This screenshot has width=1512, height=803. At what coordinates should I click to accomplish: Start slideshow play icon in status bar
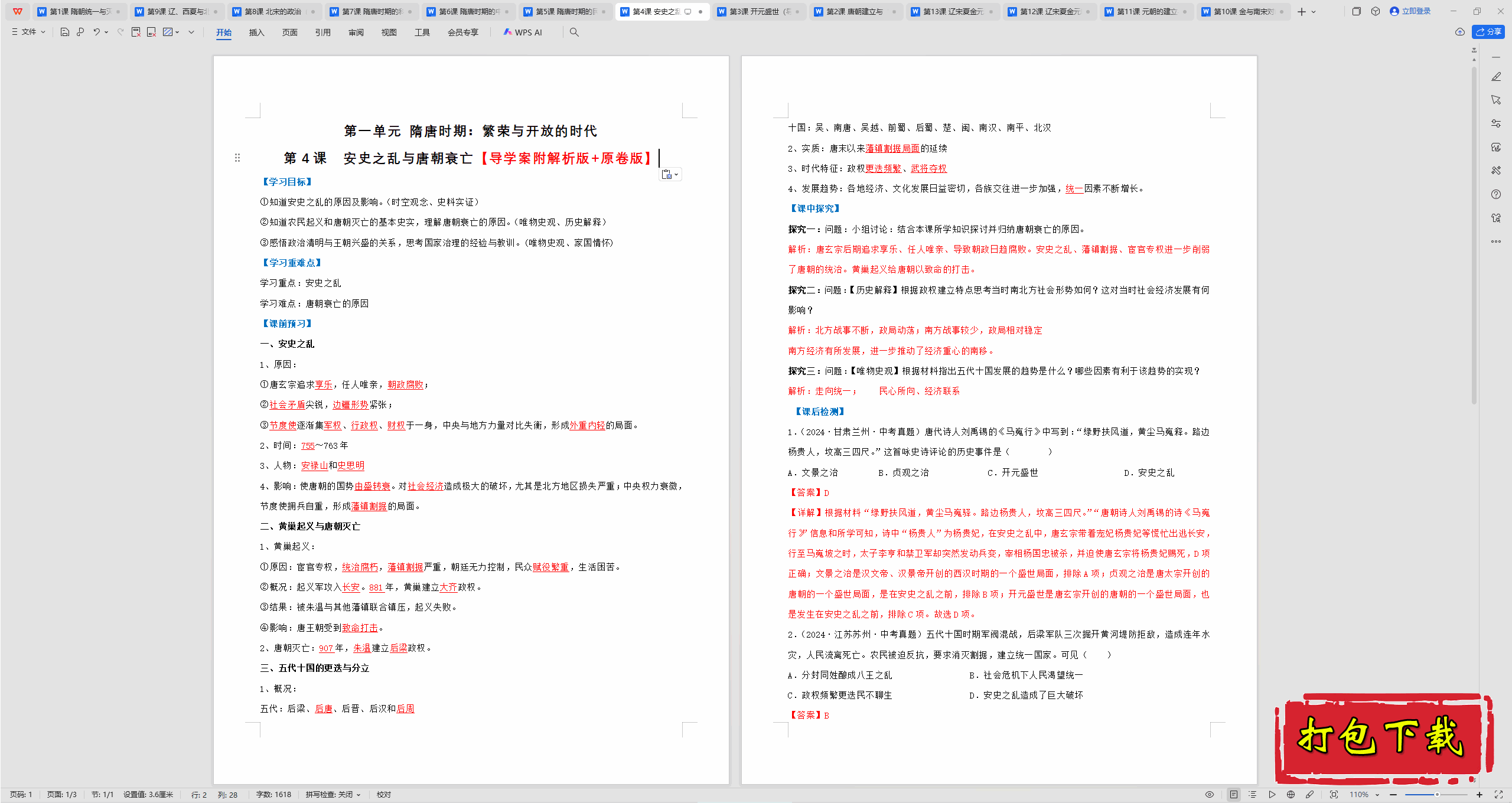(1272, 795)
